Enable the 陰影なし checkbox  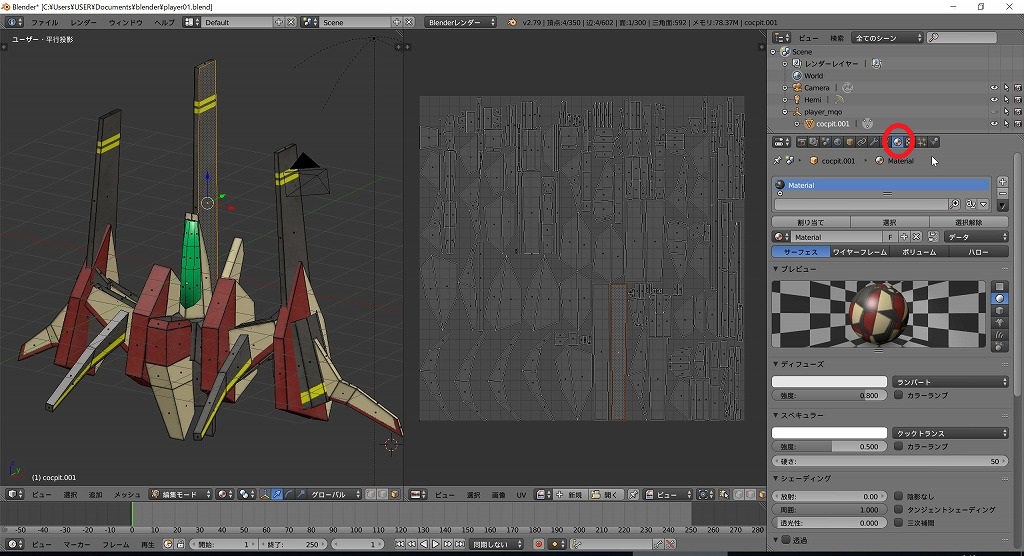point(898,496)
